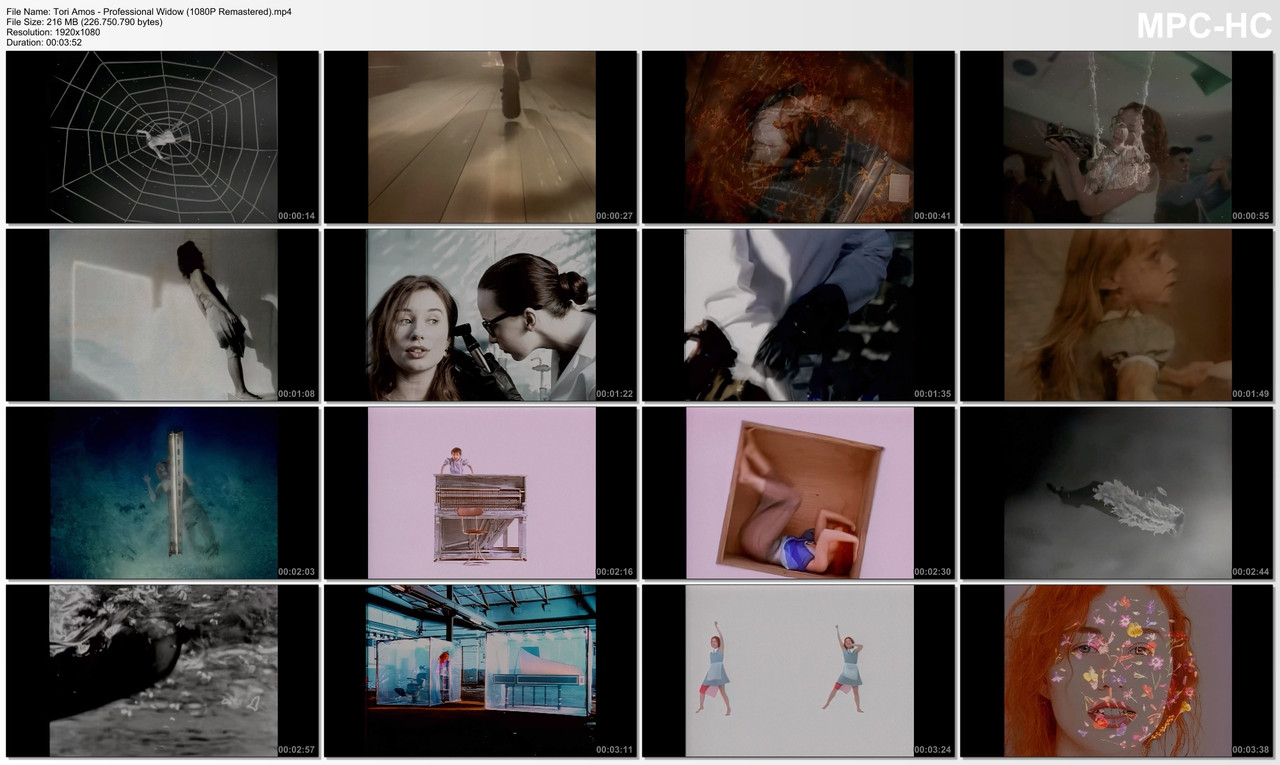Click the black-and-white water thumbnail 00:02:57
Screen dimensions: 1280x765
pyautogui.click(x=162, y=671)
